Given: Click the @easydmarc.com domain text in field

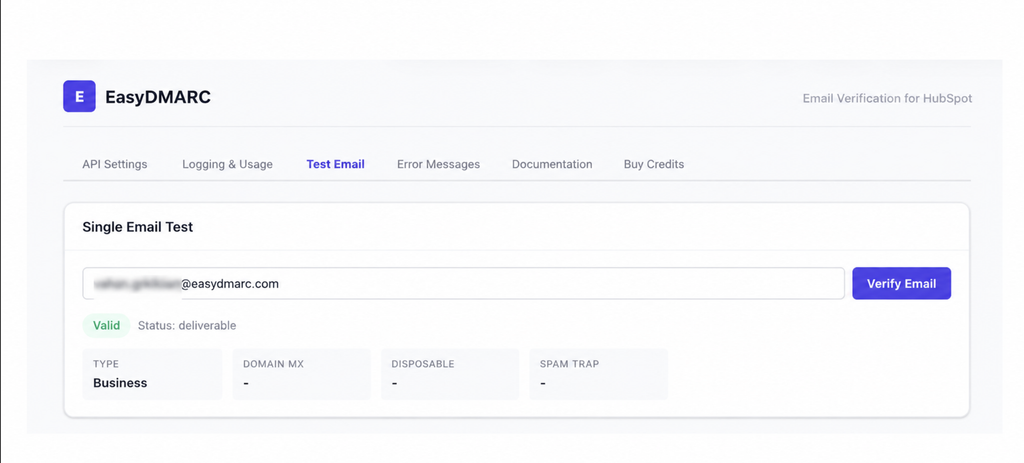Looking at the screenshot, I should click(230, 284).
